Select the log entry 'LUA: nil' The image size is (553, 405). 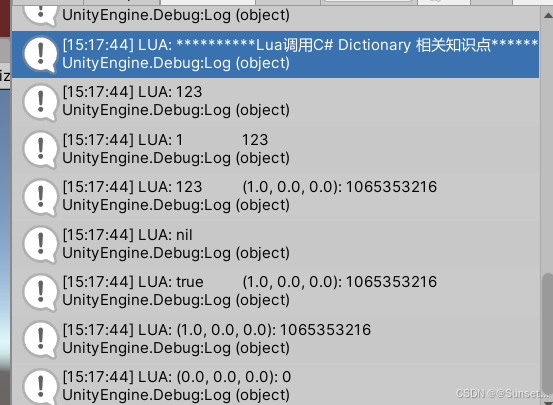point(275,244)
